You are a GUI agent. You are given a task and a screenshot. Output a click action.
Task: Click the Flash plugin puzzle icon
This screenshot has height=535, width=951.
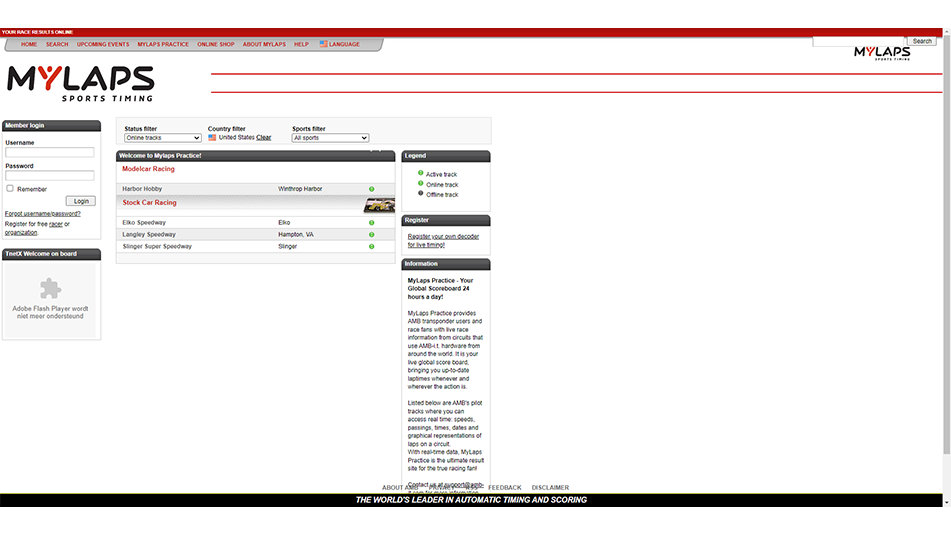coord(50,289)
